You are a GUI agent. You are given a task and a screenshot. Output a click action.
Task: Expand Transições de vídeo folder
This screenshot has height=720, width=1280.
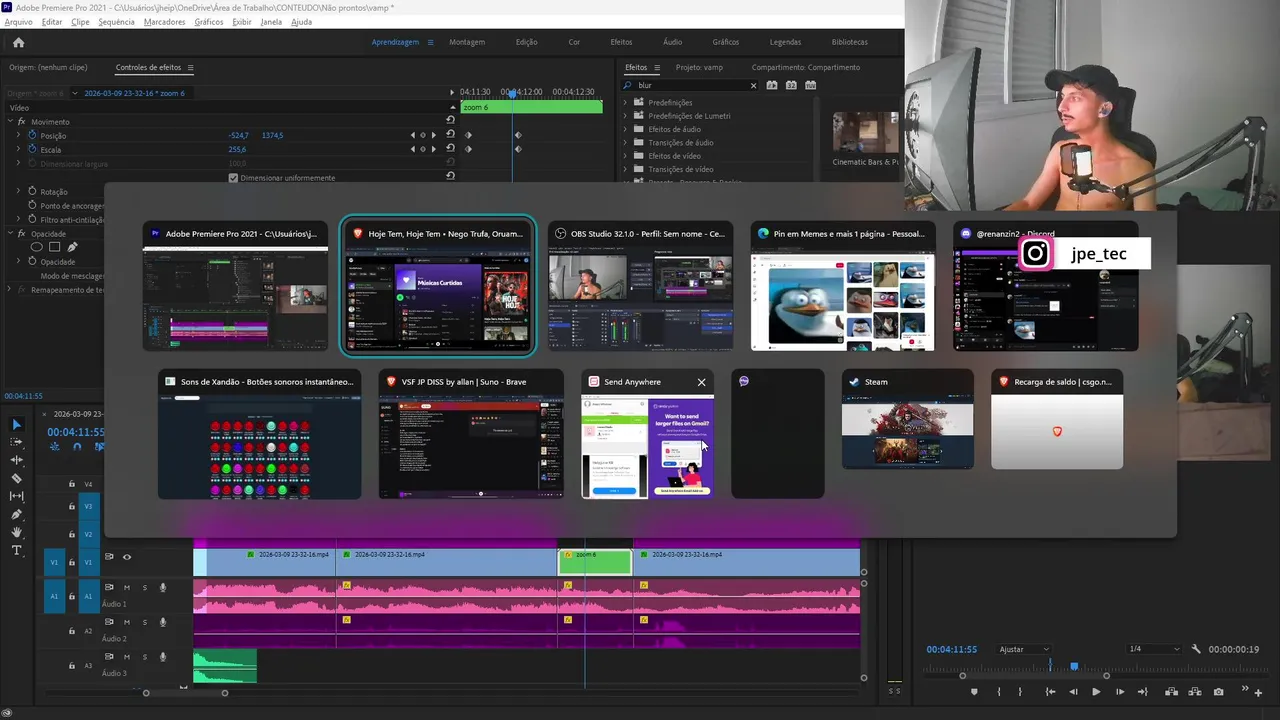point(627,169)
